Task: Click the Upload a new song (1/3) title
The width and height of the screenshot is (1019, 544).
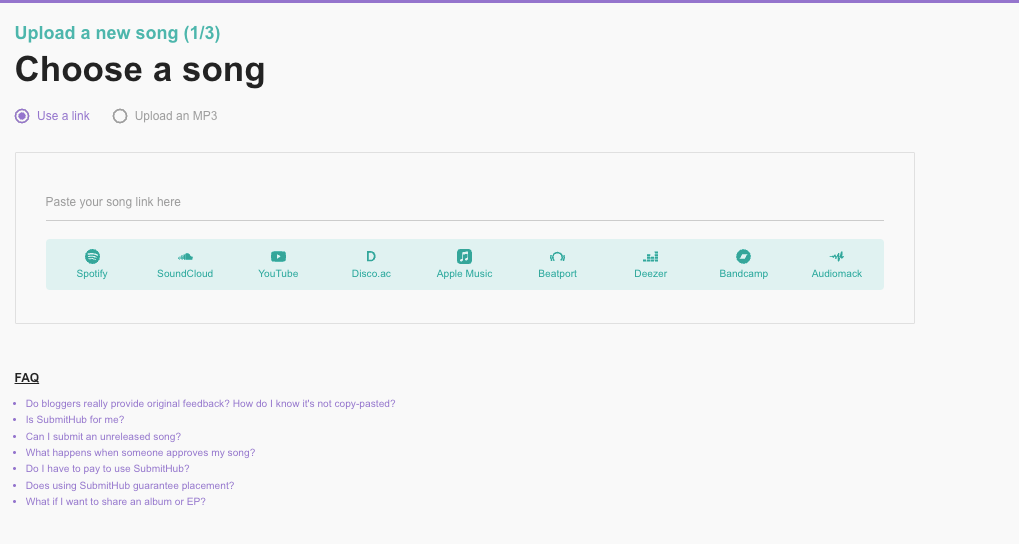Action: click(118, 33)
